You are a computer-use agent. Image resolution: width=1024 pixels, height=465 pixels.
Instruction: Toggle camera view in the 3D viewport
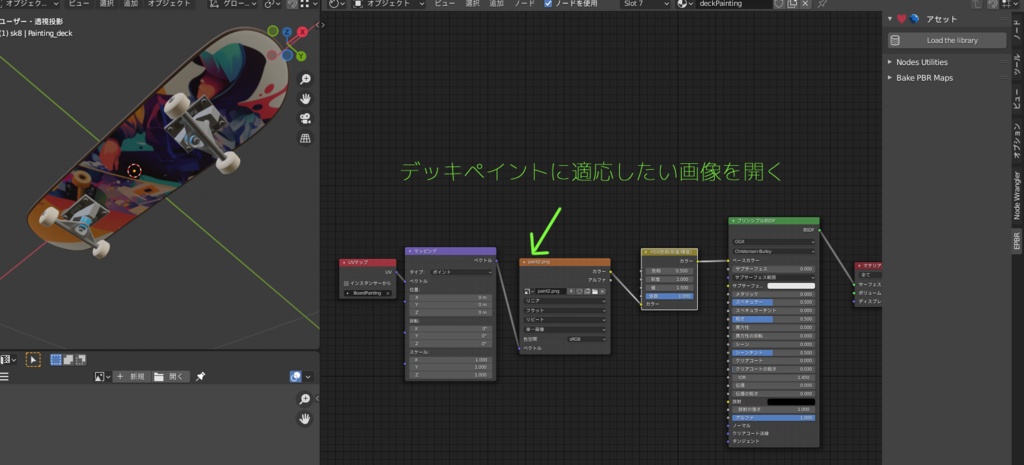click(x=305, y=118)
